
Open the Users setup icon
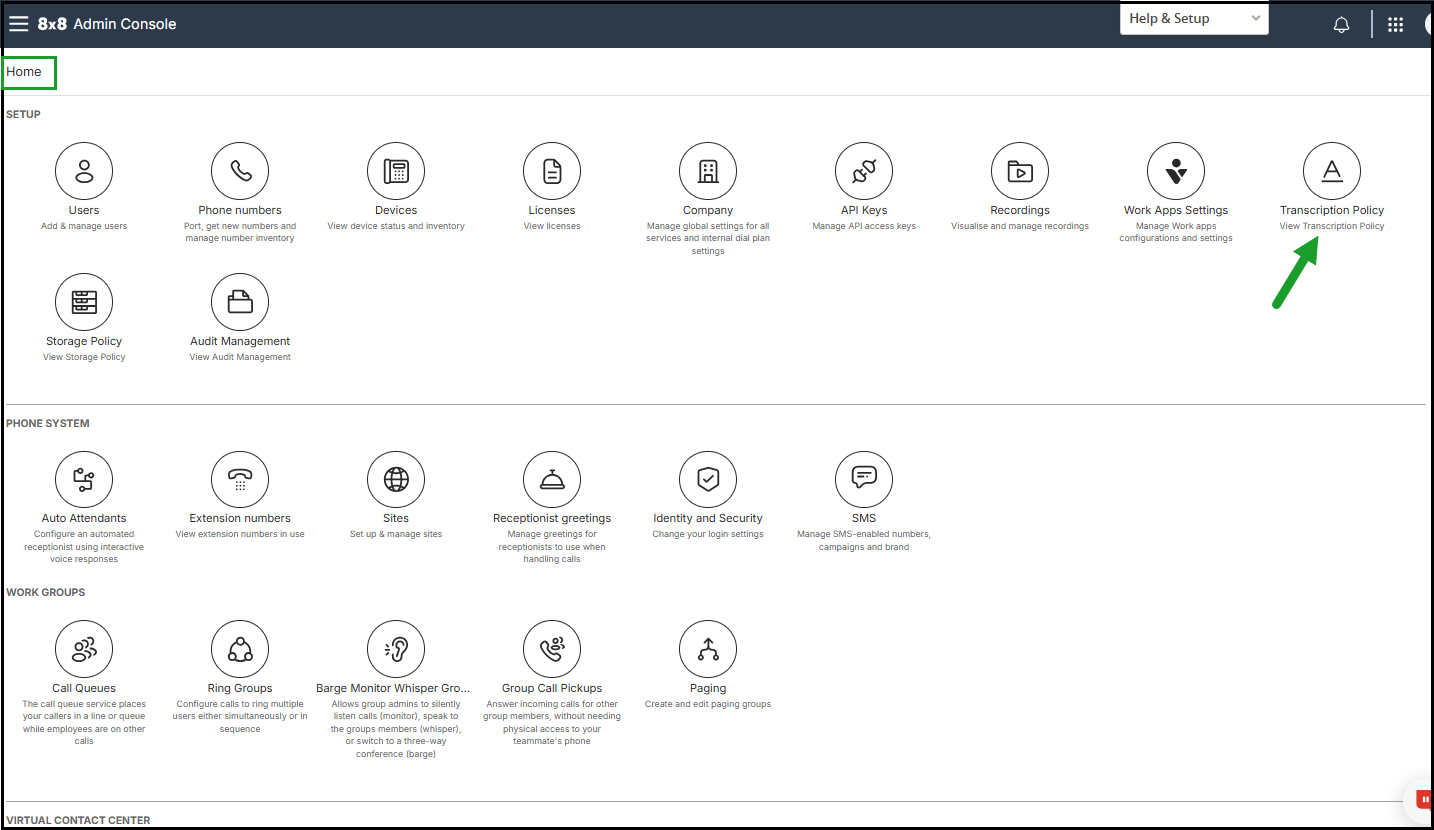pos(84,171)
